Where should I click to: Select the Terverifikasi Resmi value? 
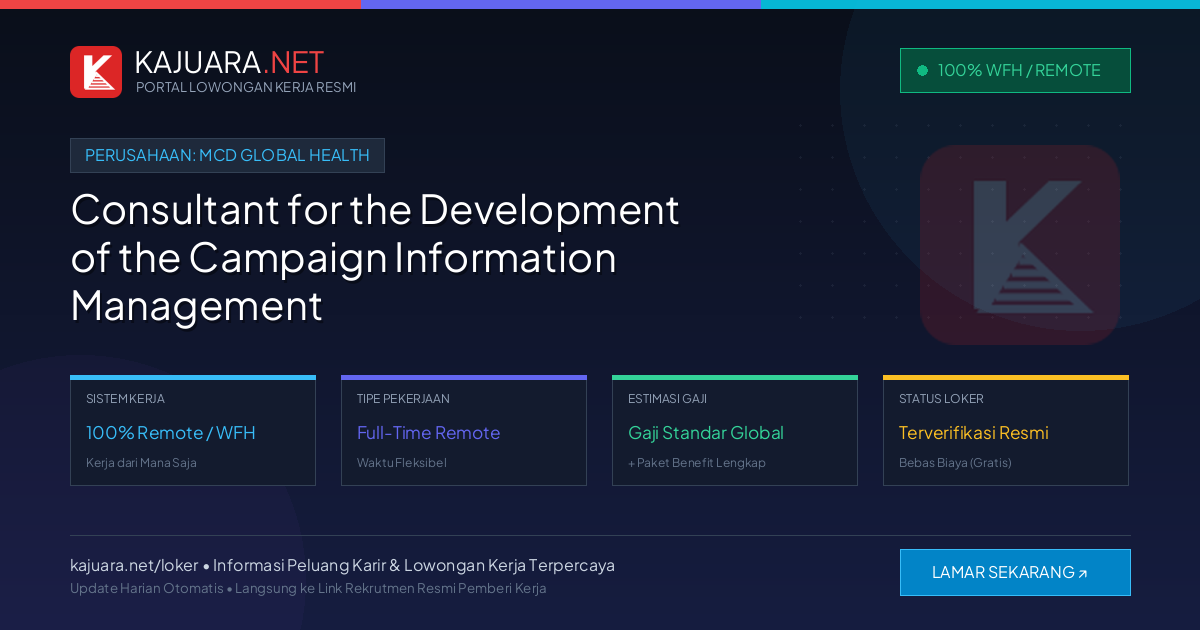974,433
